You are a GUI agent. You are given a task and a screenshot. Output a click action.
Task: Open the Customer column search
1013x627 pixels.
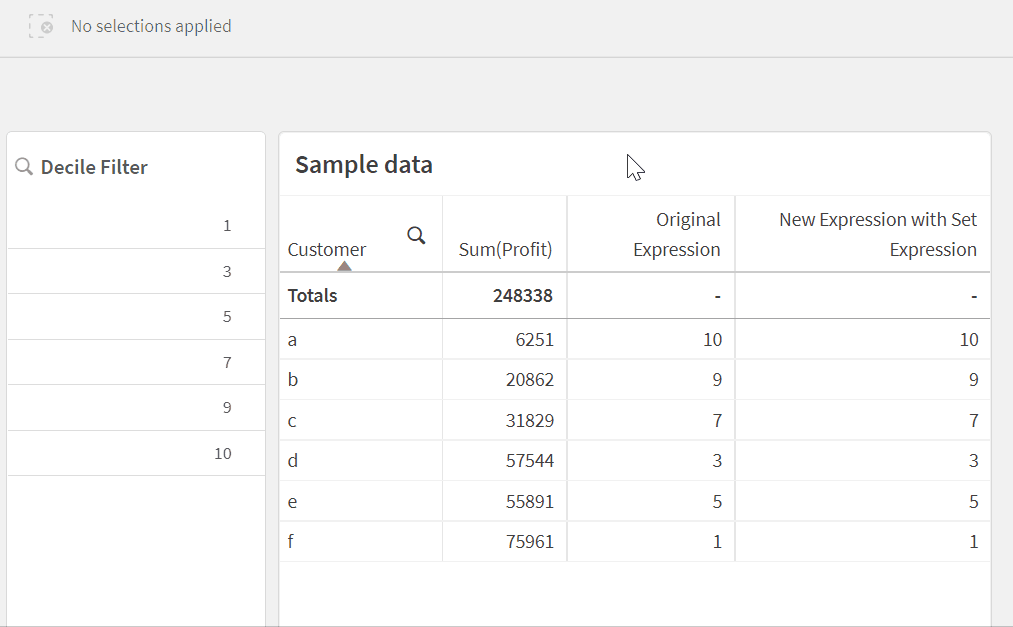pyautogui.click(x=417, y=234)
